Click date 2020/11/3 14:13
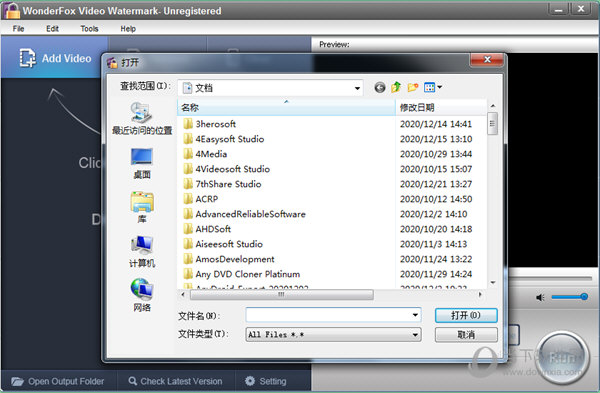This screenshot has height=393, width=600. [434, 244]
